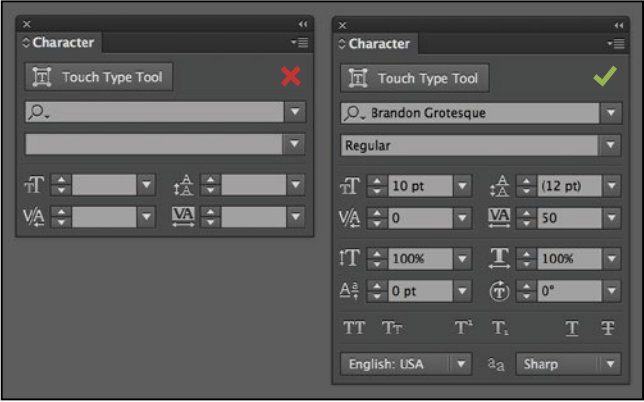Image resolution: width=644 pixels, height=402 pixels.
Task: Open empty font style dropdown in left panel
Action: tap(294, 144)
